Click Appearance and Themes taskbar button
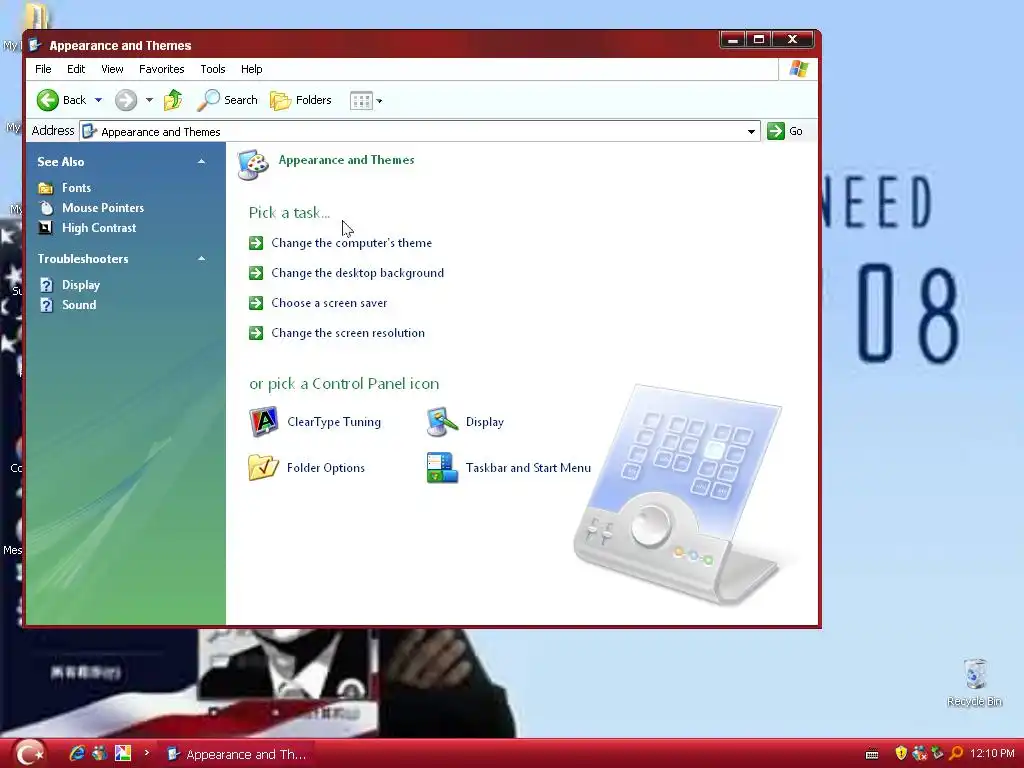 238,754
